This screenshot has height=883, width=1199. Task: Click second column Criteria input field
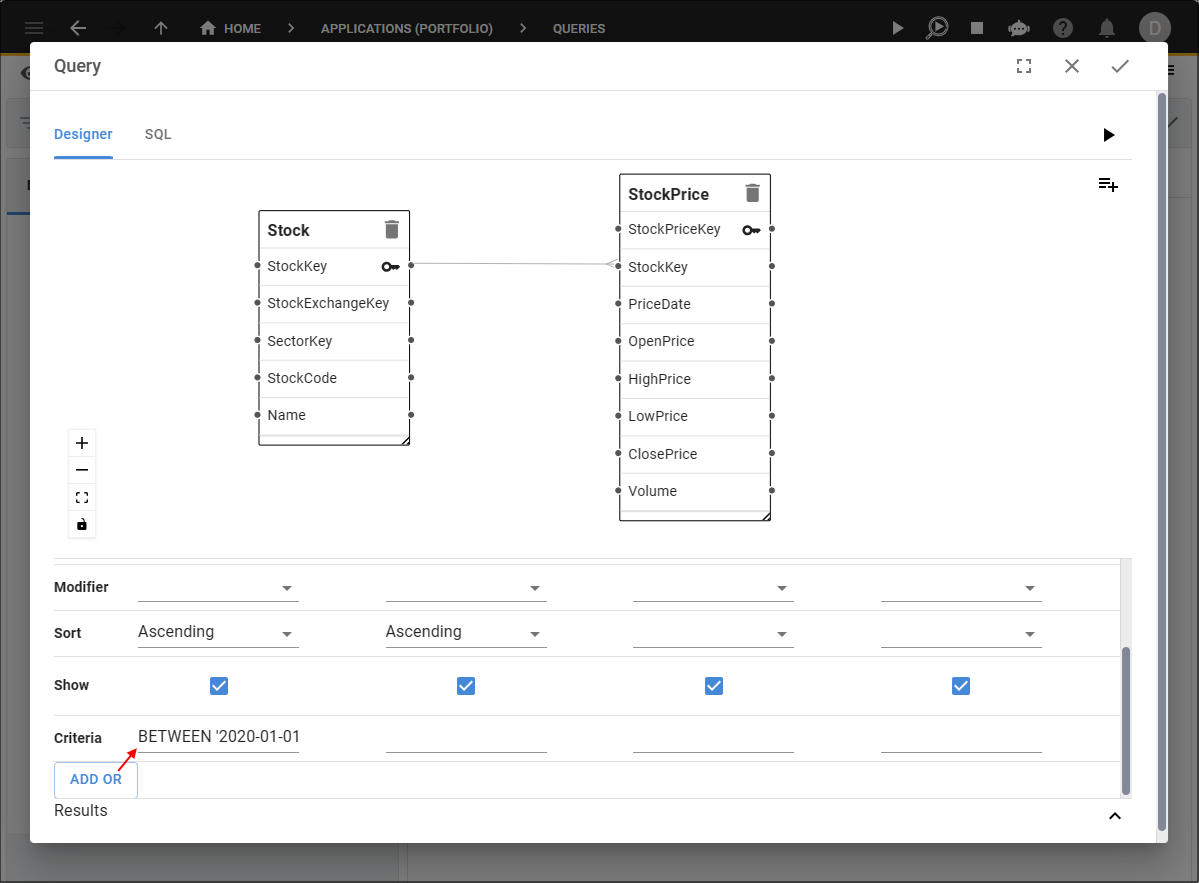pos(466,737)
